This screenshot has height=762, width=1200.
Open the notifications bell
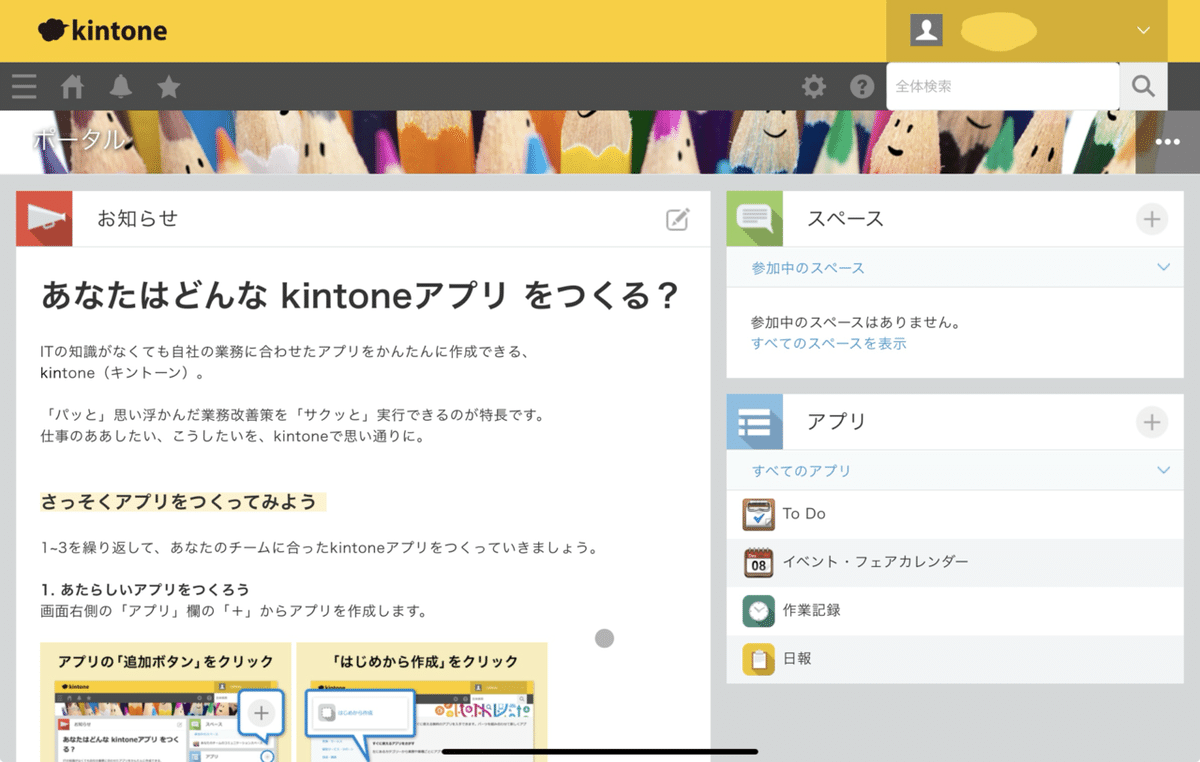121,87
